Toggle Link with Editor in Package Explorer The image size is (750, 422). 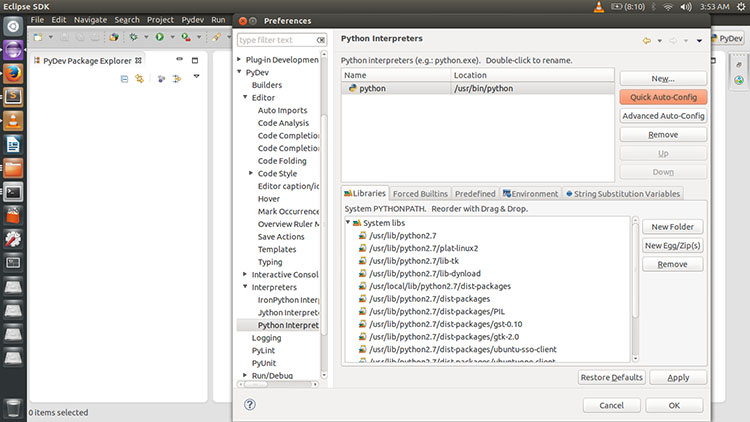[x=139, y=78]
